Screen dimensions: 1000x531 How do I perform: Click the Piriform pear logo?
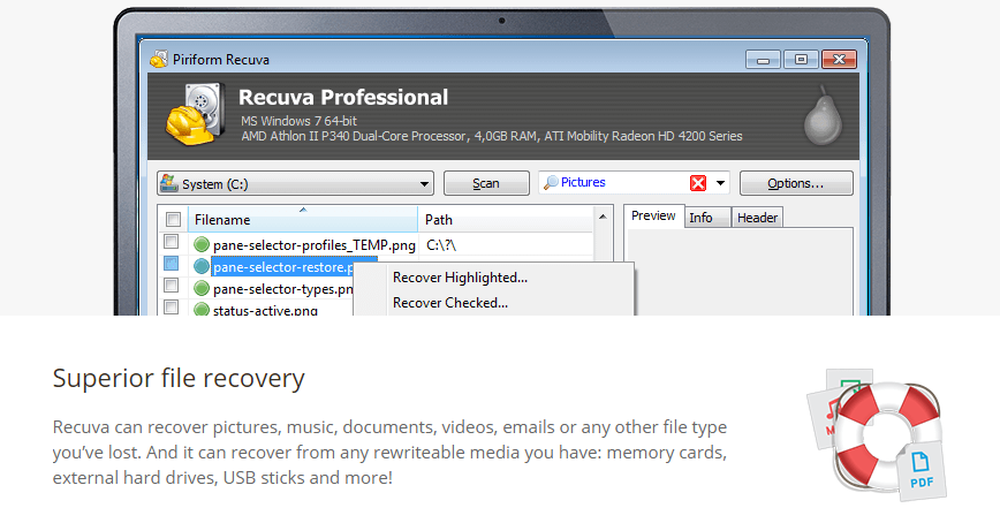823,115
